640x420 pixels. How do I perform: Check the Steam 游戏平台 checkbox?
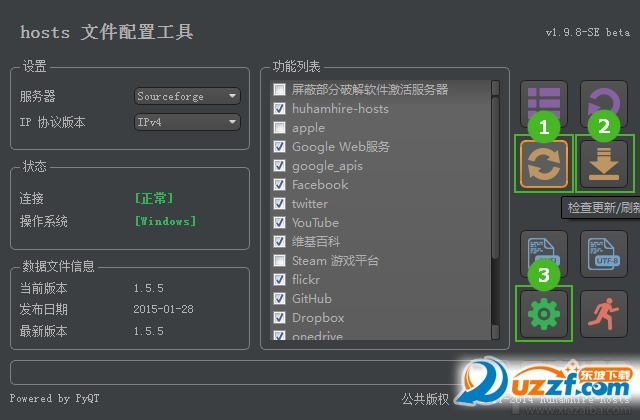(280, 260)
